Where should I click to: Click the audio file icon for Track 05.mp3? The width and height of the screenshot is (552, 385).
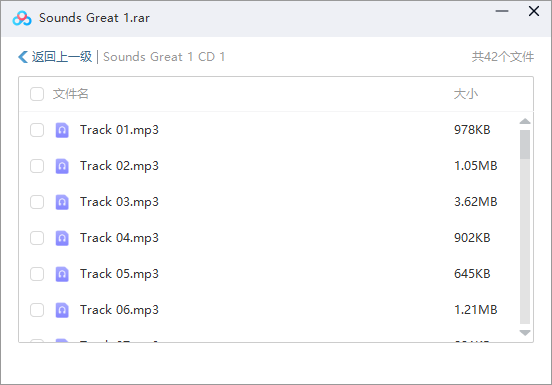[x=62, y=274]
